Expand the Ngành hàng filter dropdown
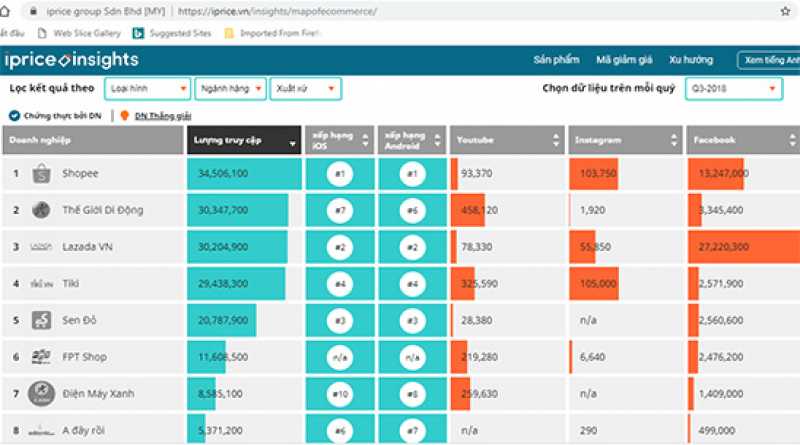This screenshot has width=800, height=445. pyautogui.click(x=230, y=89)
